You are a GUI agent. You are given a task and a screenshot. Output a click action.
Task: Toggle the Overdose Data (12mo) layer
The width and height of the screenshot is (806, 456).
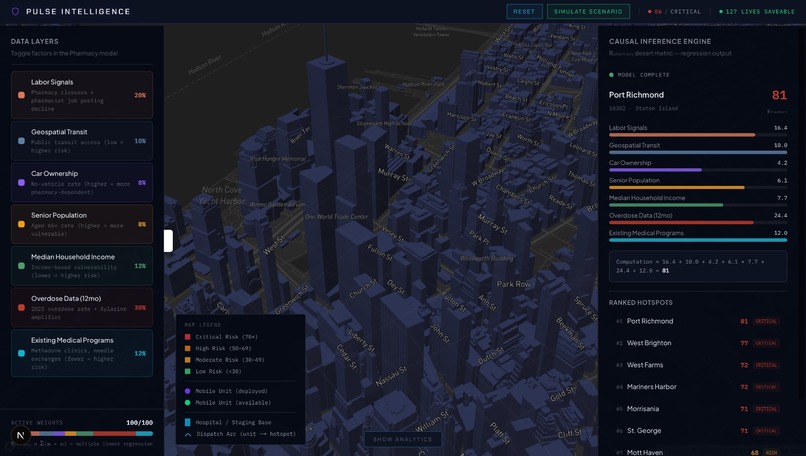82,307
